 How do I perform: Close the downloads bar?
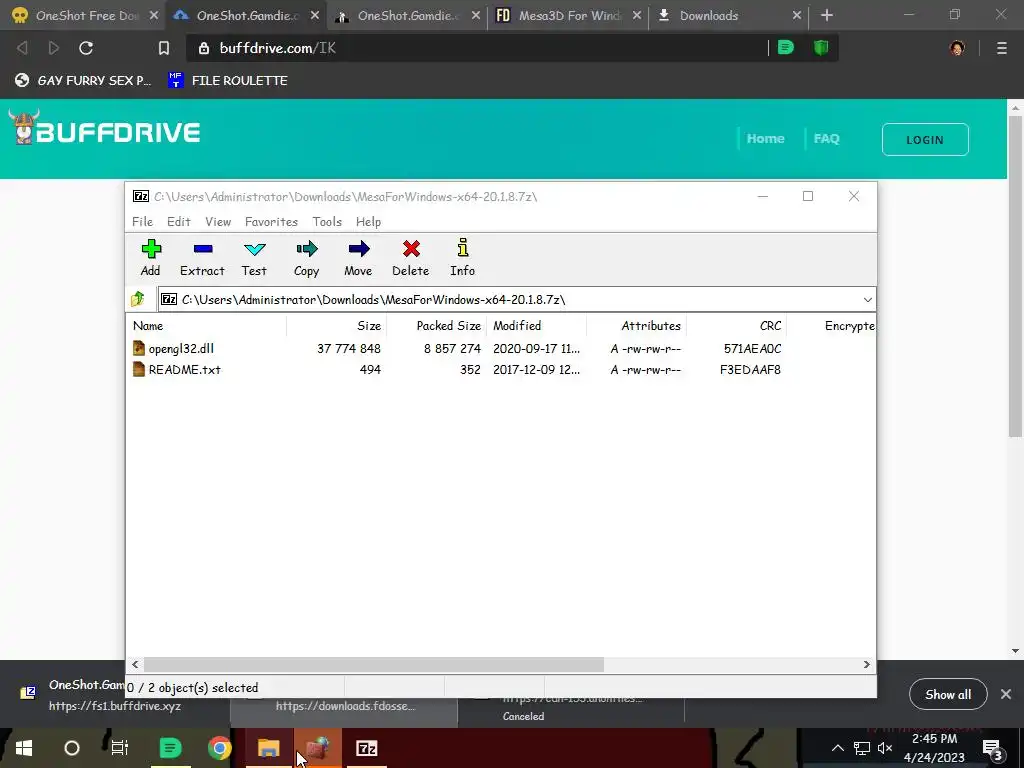[x=1006, y=694]
